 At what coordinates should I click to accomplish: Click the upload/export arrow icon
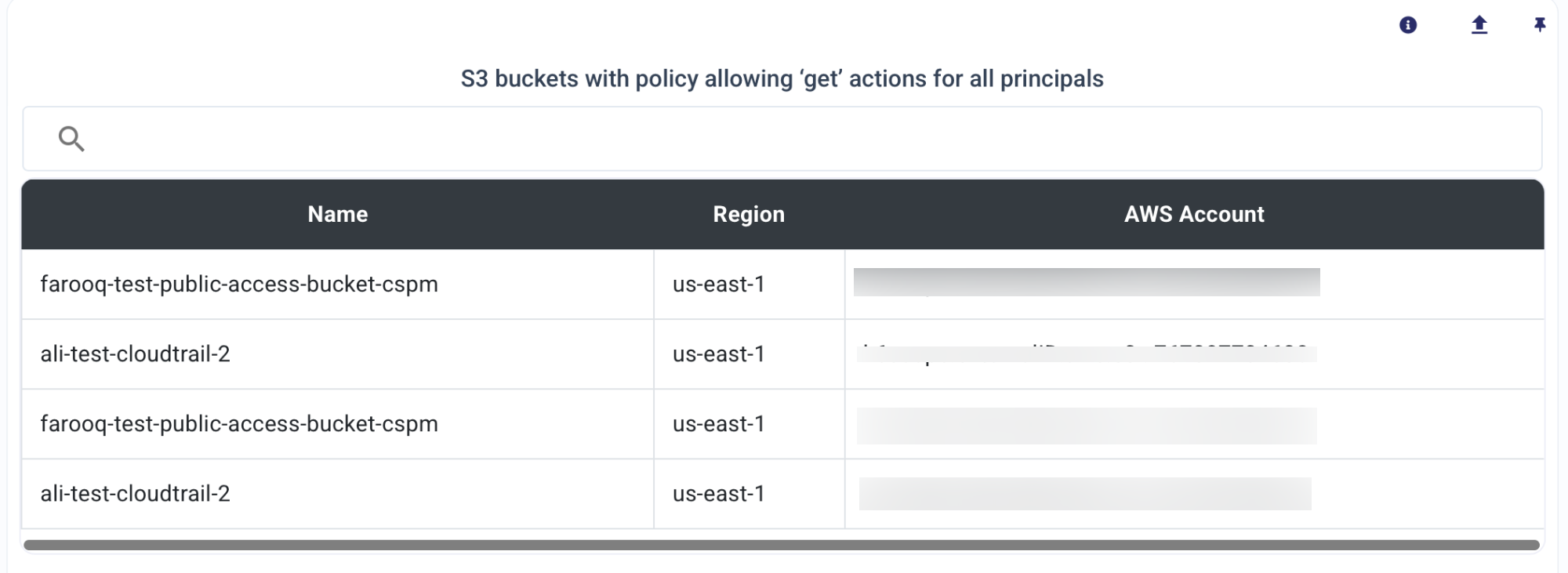[x=1479, y=25]
